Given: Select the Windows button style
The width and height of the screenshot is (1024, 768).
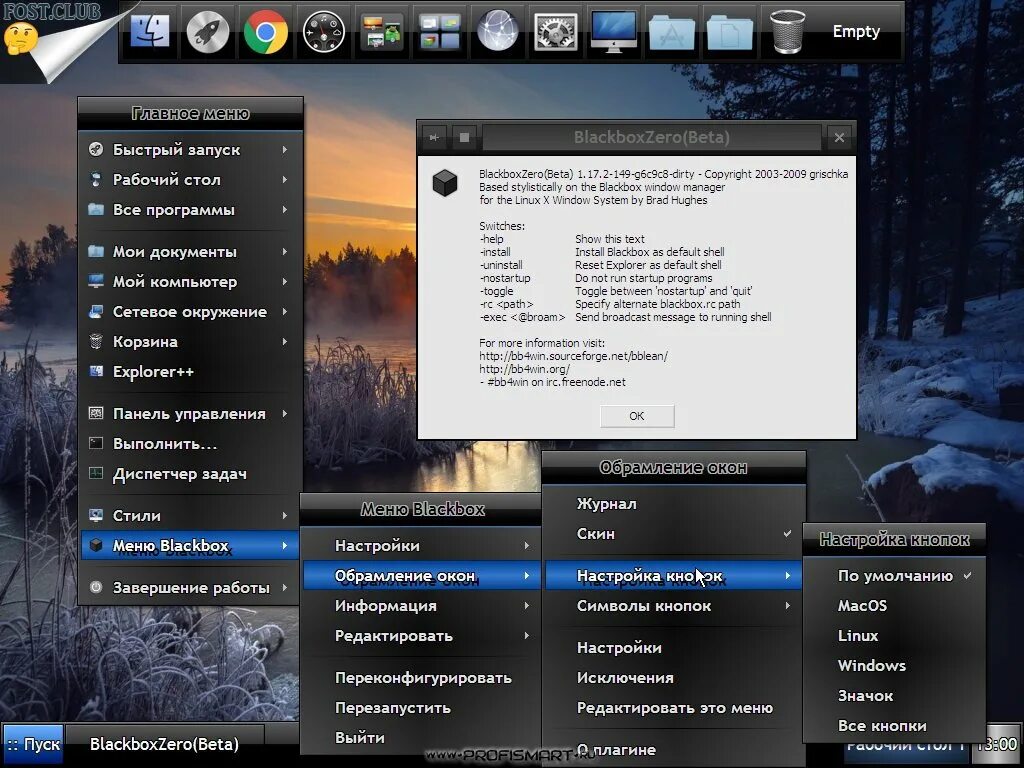Looking at the screenshot, I should [895, 665].
